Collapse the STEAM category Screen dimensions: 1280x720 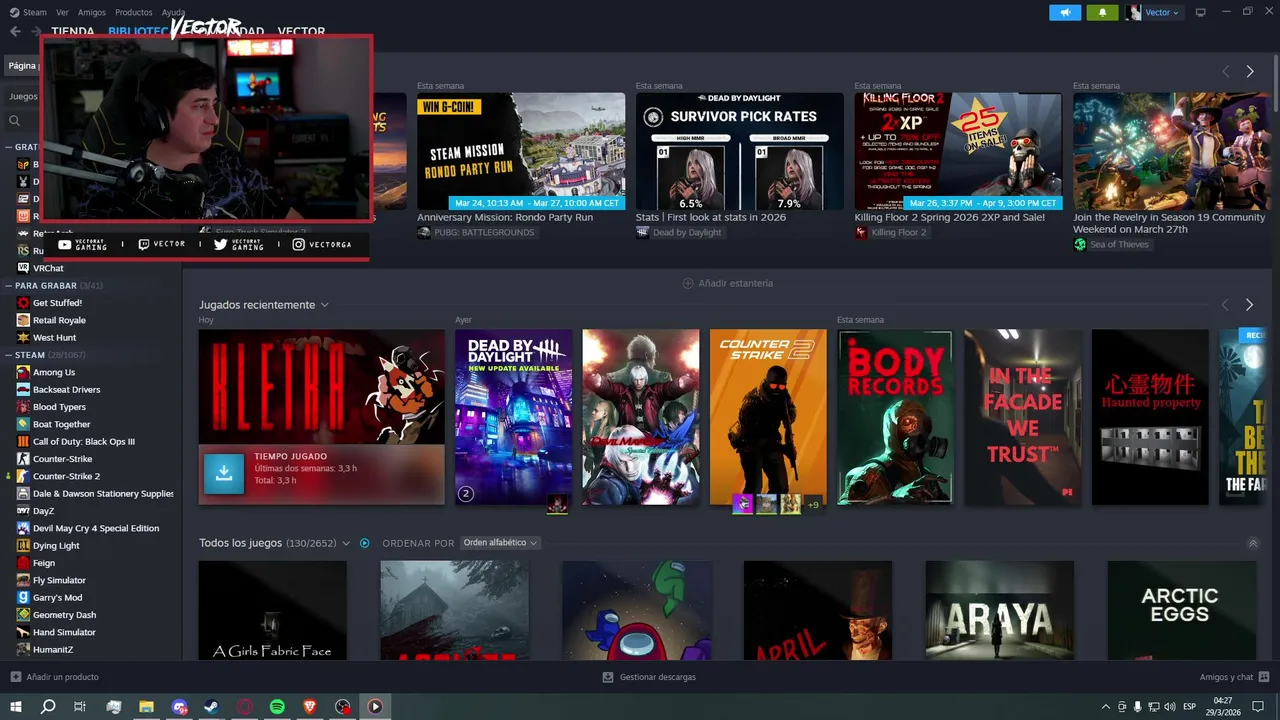click(8, 355)
